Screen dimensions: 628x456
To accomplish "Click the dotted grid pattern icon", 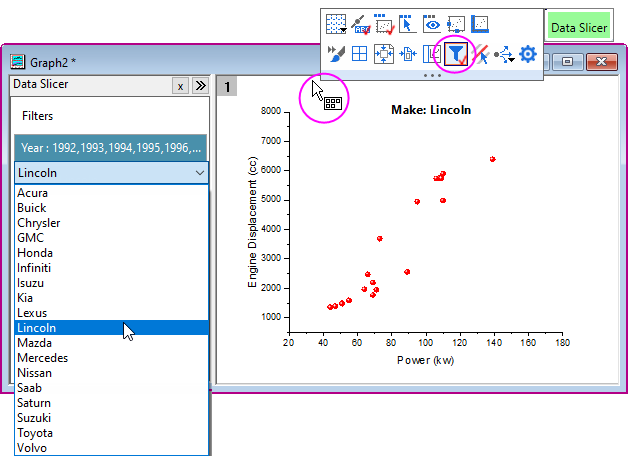I will click(x=336, y=24).
